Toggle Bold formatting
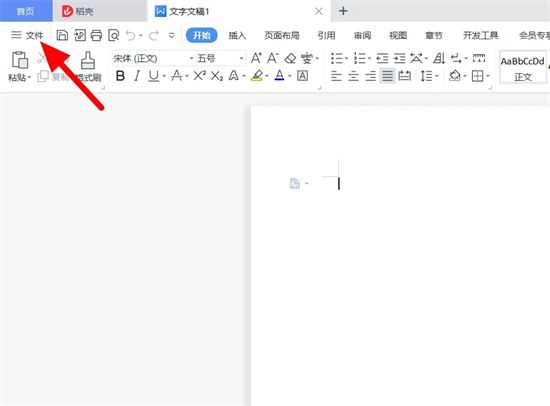 pyautogui.click(x=120, y=76)
